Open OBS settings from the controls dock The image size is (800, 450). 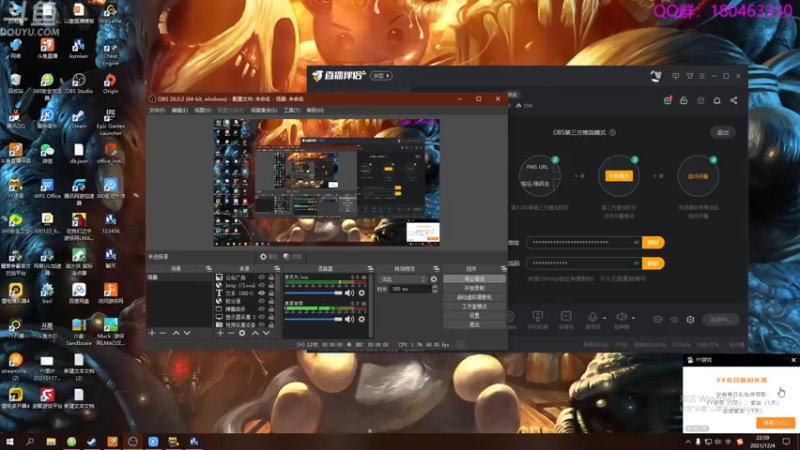tap(474, 316)
